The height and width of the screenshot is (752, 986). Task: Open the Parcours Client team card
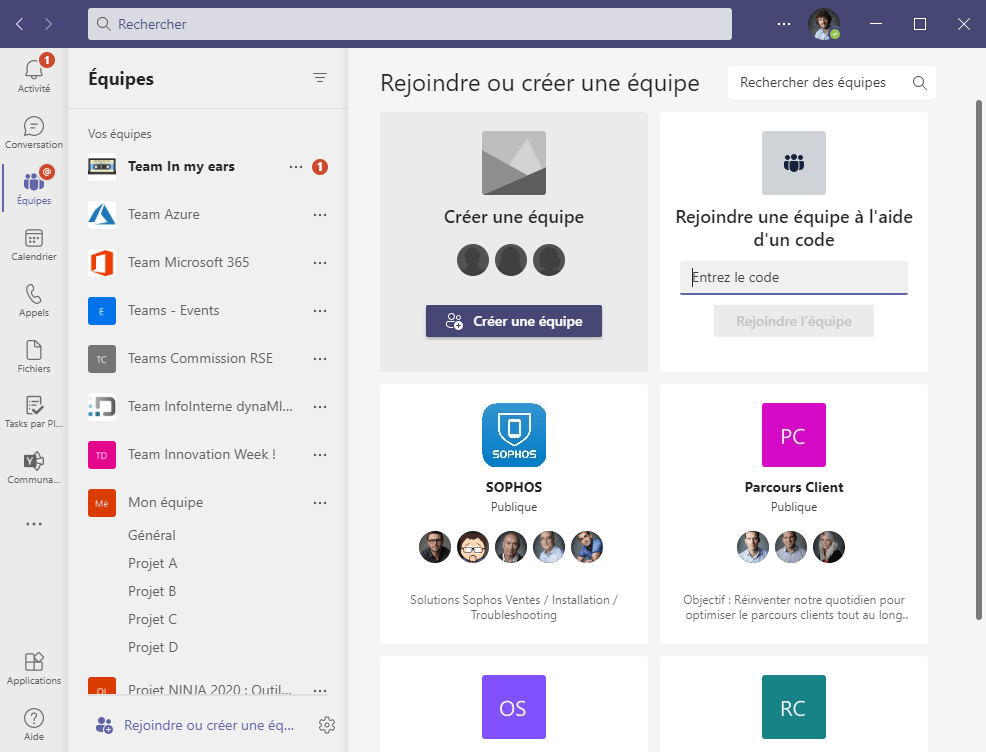pos(794,514)
